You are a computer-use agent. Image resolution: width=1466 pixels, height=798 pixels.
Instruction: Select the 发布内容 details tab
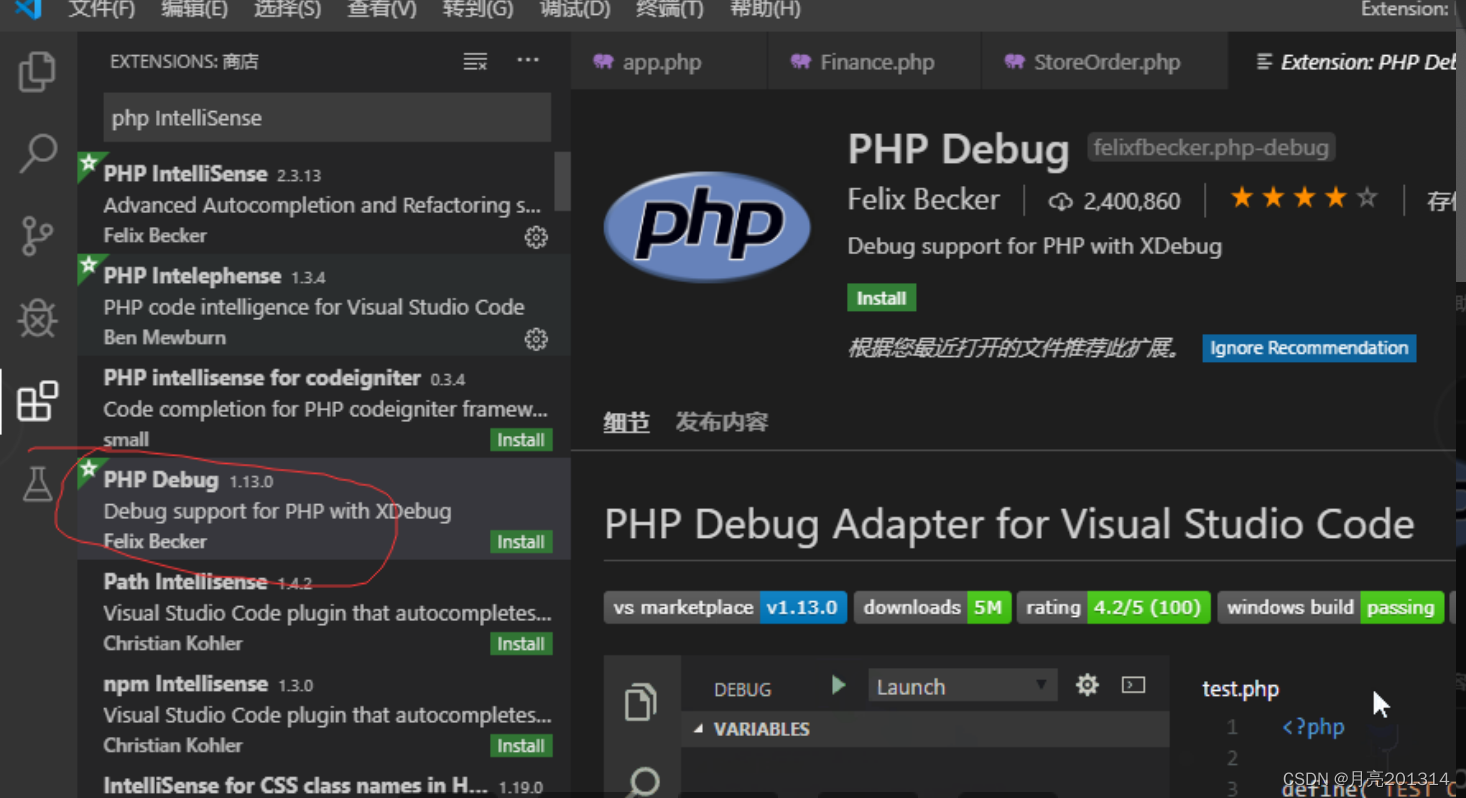click(x=721, y=422)
